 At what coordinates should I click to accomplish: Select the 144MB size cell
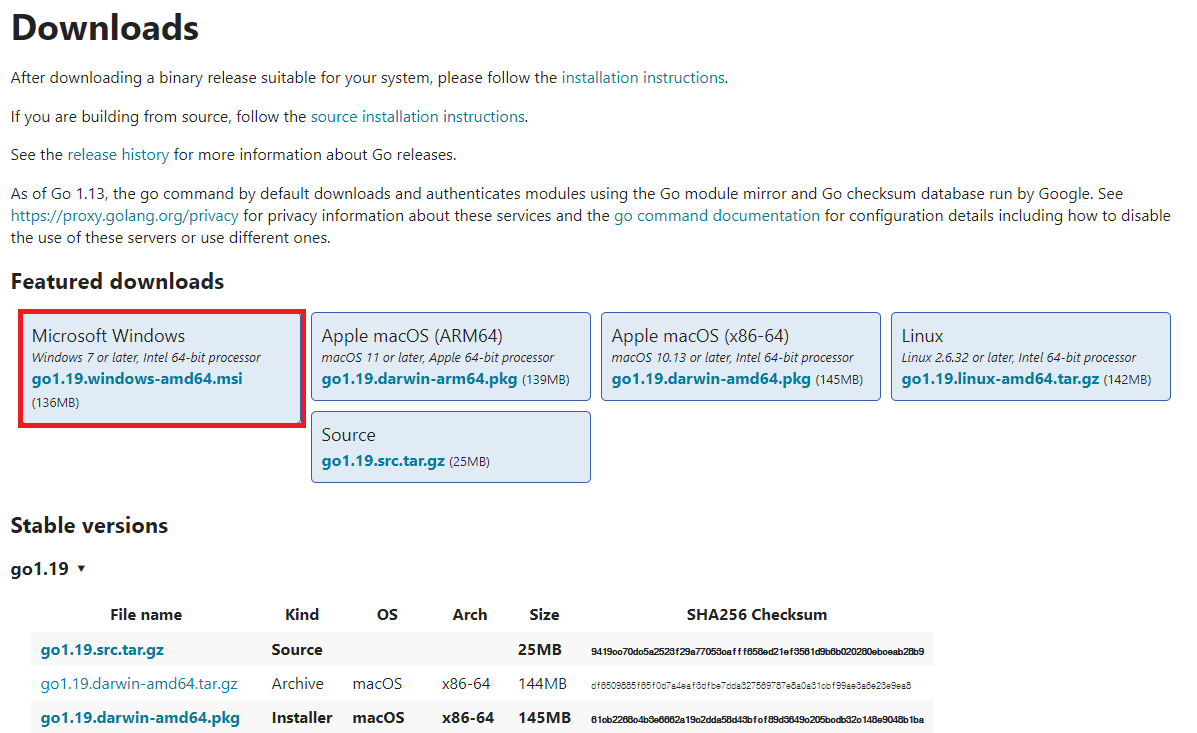543,684
